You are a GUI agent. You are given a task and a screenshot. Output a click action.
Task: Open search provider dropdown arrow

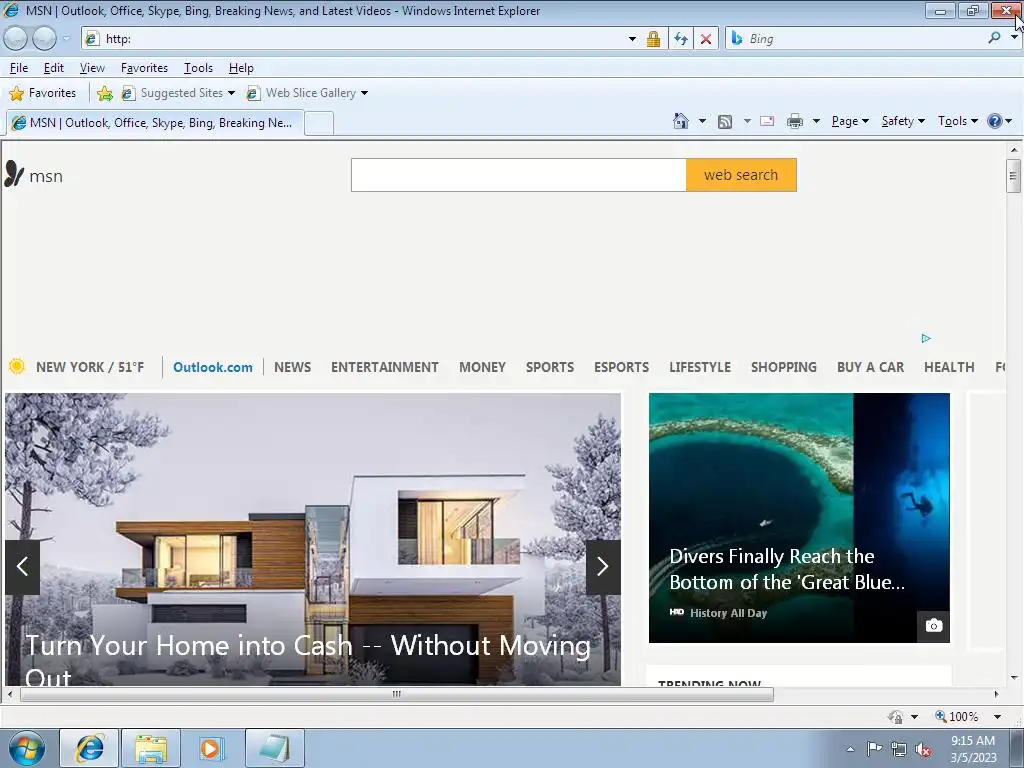coord(1014,38)
